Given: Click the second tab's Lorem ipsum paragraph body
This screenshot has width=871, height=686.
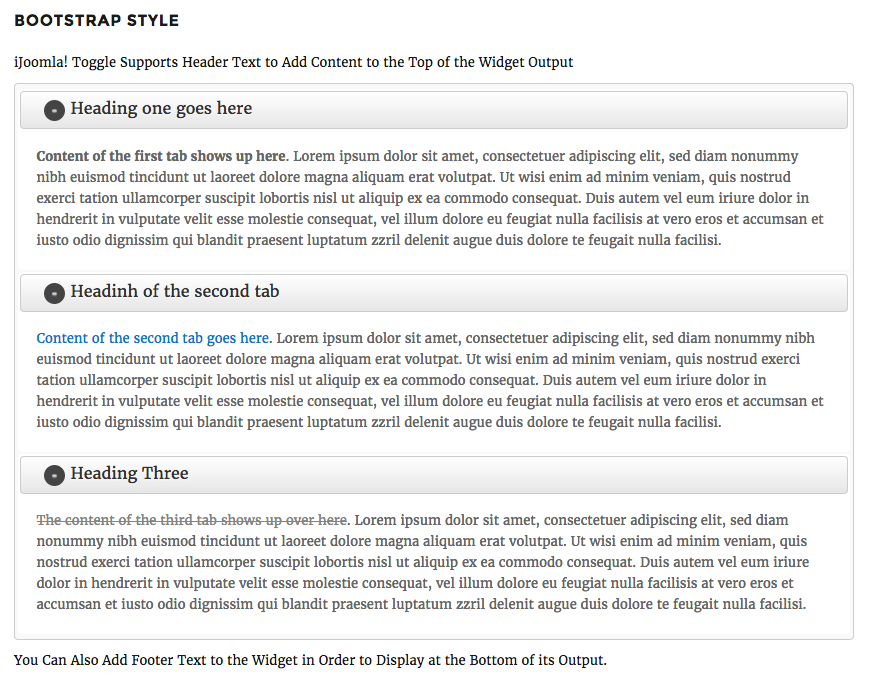Looking at the screenshot, I should pos(430,380).
